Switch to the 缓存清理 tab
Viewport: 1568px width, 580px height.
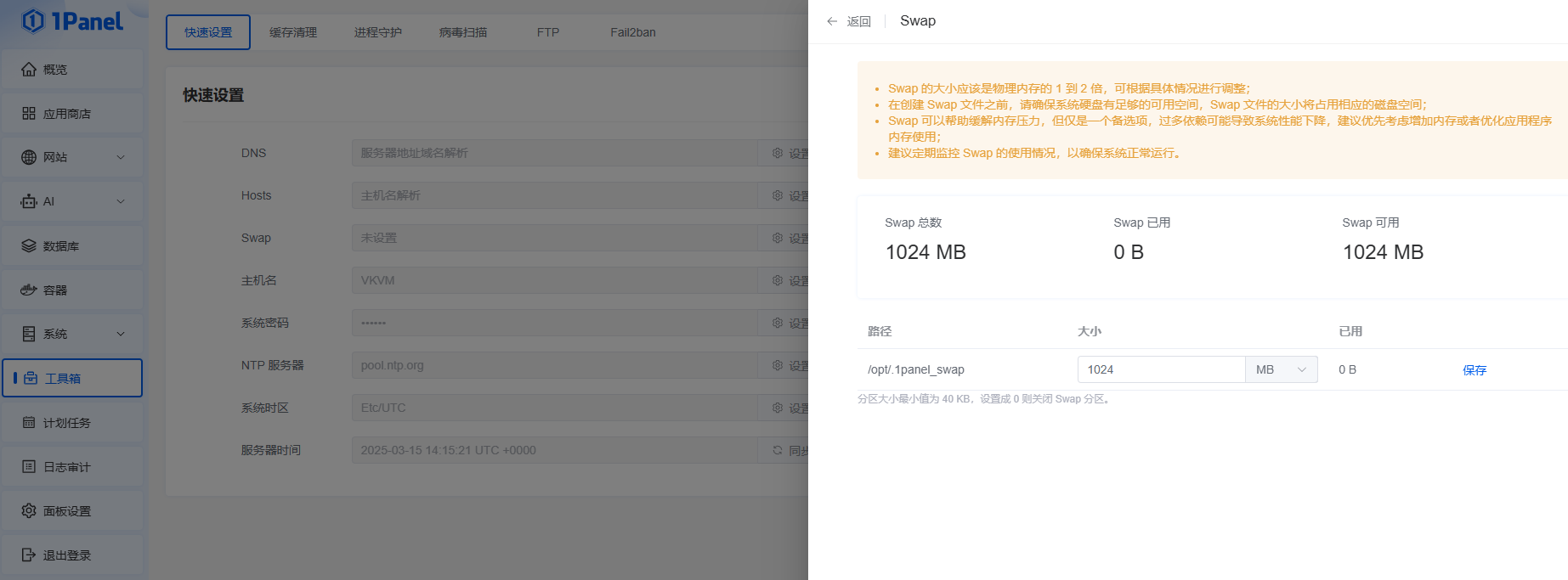tap(293, 32)
